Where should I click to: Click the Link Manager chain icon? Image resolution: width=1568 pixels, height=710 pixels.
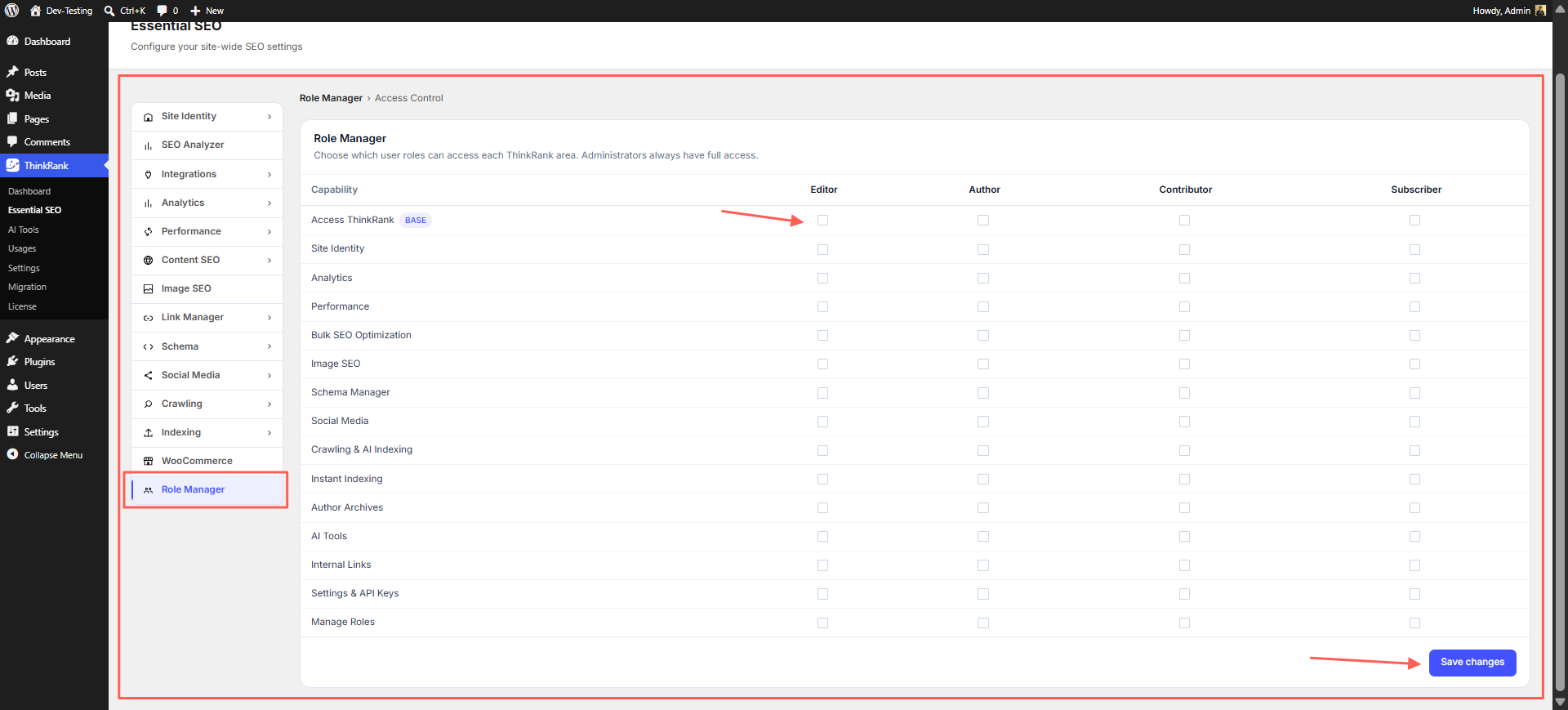click(148, 318)
